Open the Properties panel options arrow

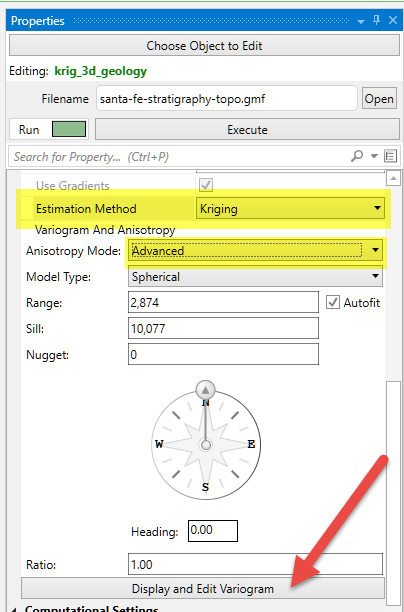click(x=361, y=21)
